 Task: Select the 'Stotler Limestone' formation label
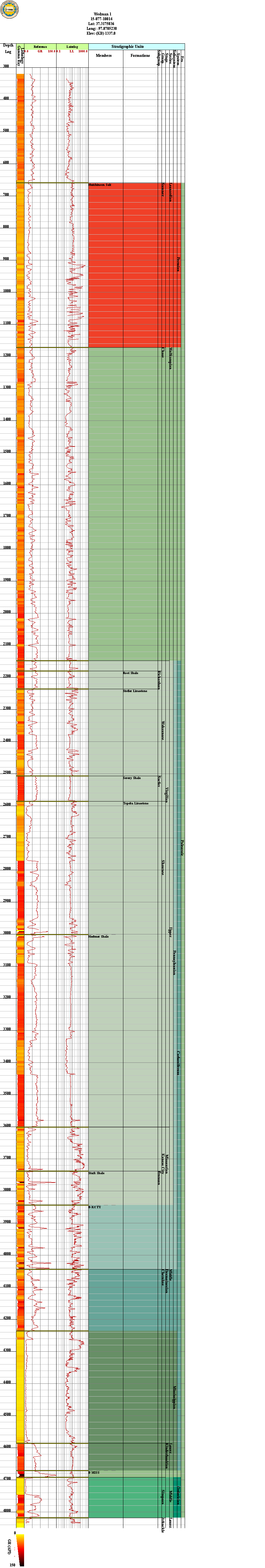point(135,691)
